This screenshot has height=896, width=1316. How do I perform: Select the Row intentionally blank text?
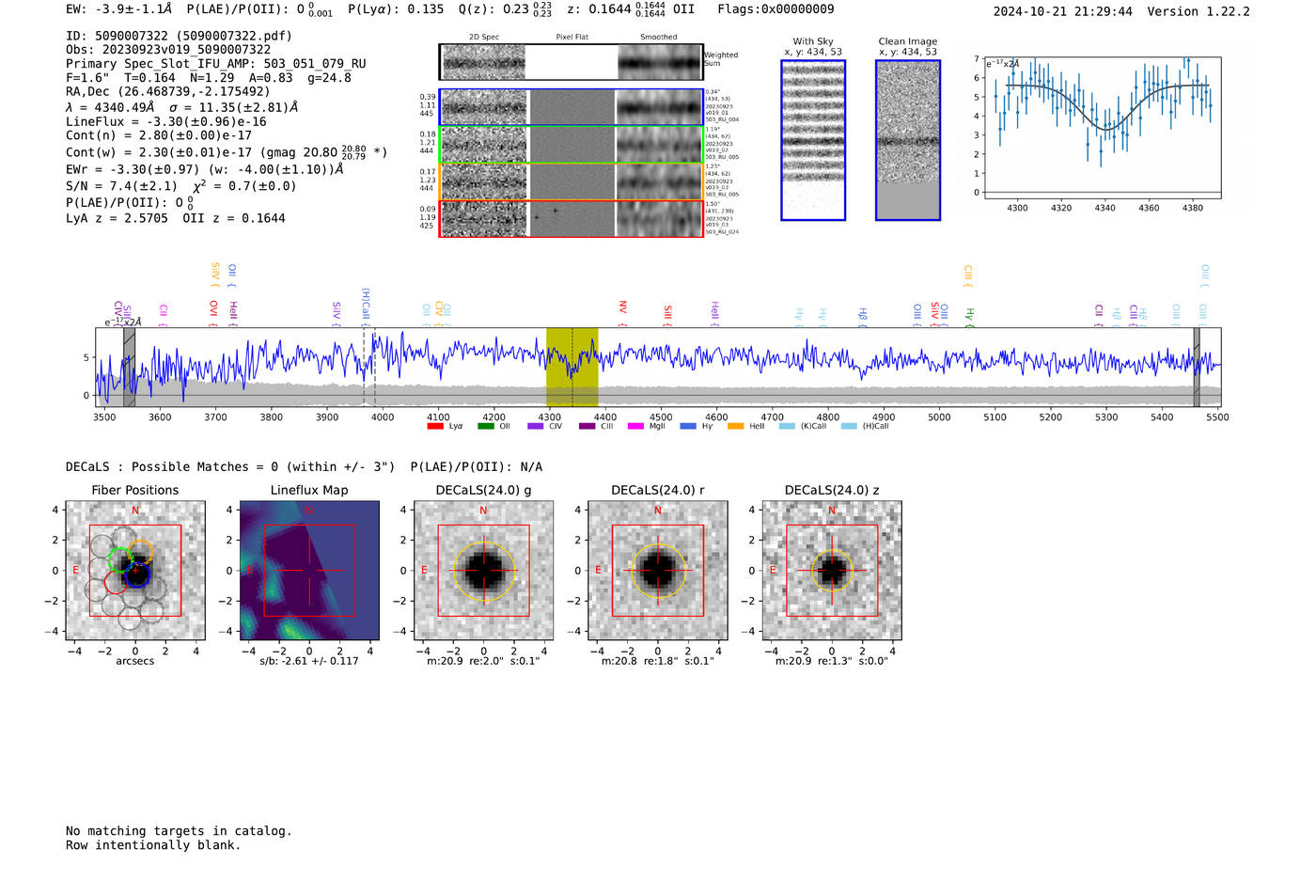[x=153, y=845]
